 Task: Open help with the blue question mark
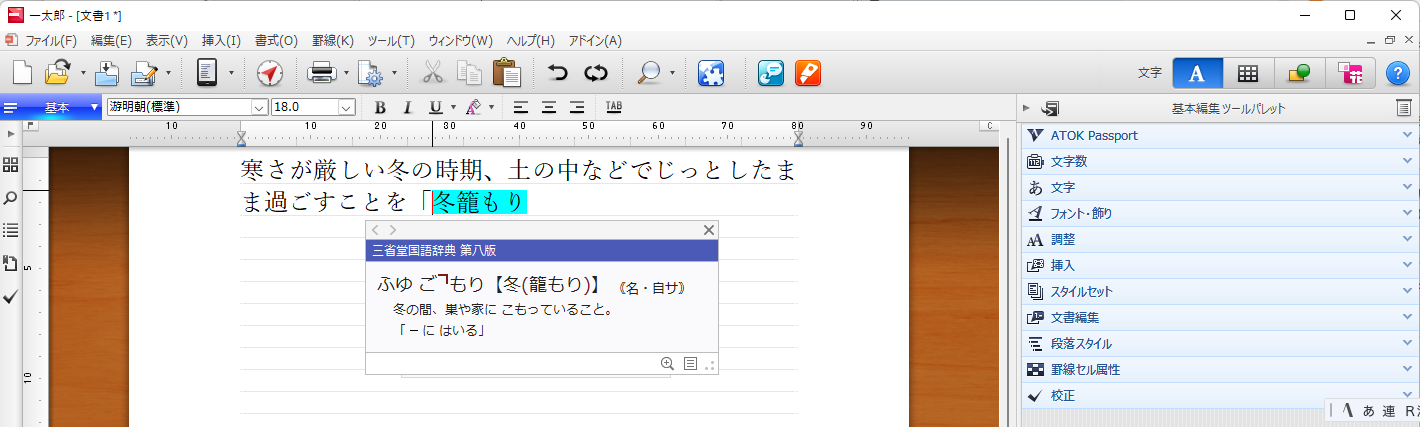(x=1397, y=73)
